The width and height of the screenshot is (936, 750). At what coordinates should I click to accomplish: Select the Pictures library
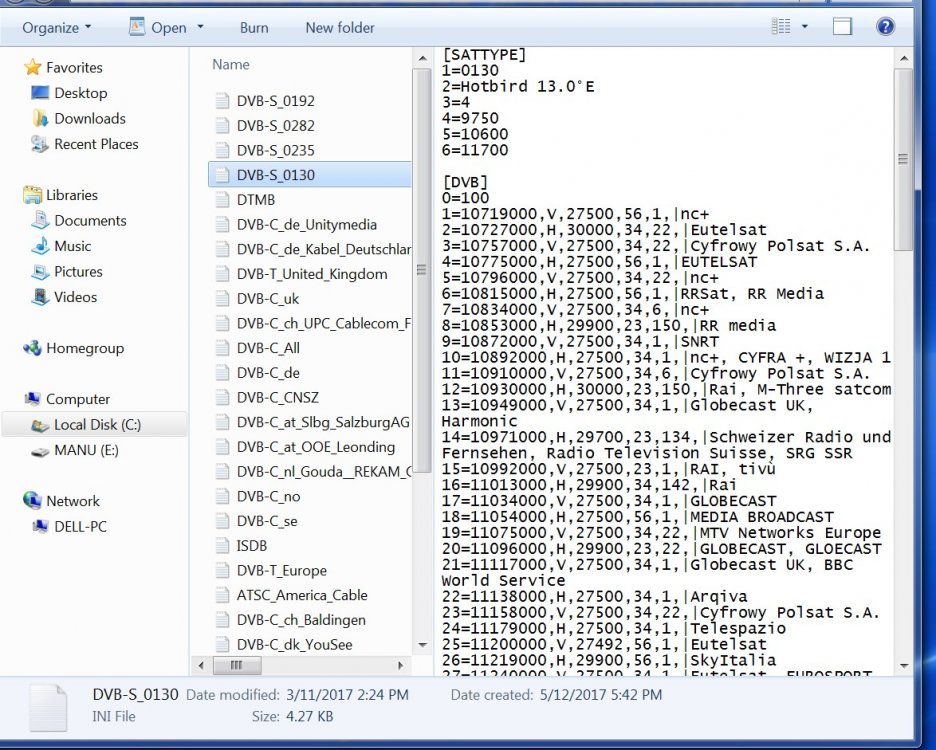point(78,271)
